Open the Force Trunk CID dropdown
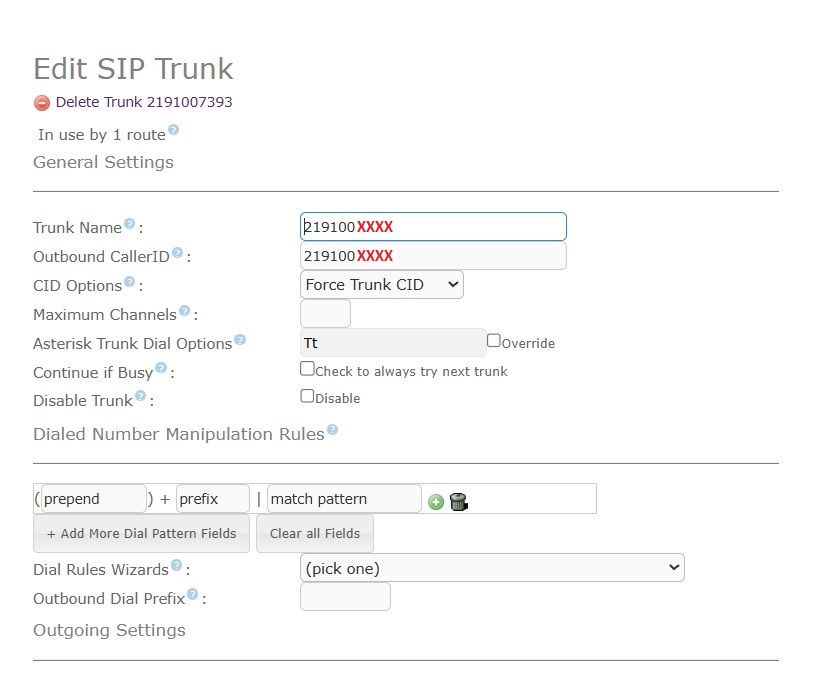The image size is (819, 676). (x=381, y=284)
